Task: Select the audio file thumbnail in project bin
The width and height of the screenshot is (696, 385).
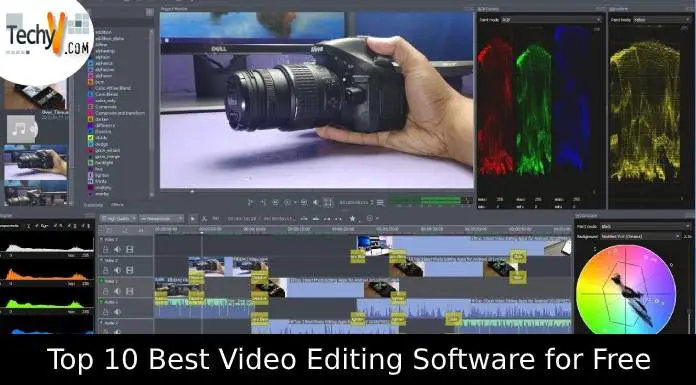Action: (x=22, y=130)
